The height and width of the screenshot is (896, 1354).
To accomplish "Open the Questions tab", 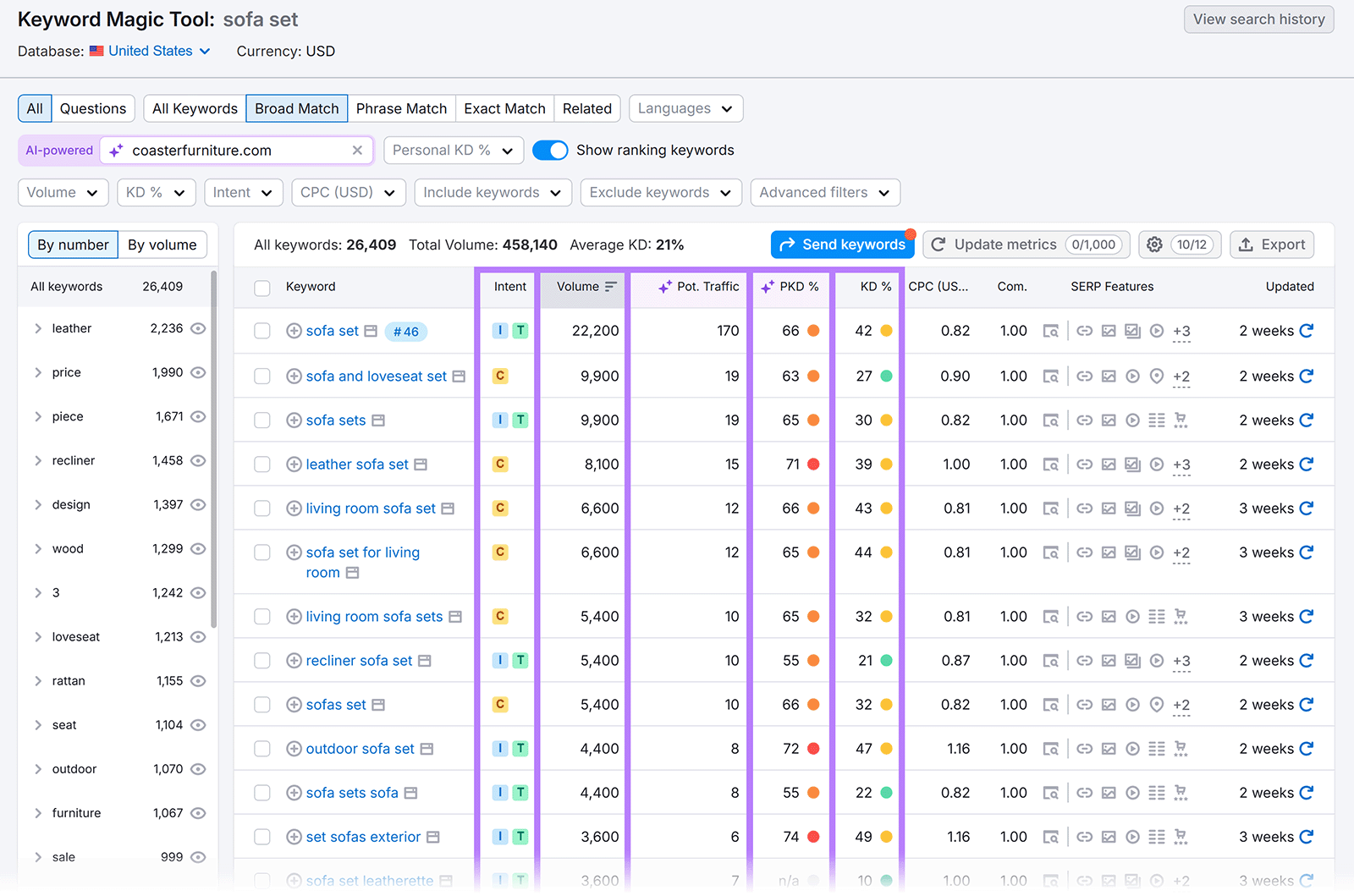I will pyautogui.click(x=93, y=108).
